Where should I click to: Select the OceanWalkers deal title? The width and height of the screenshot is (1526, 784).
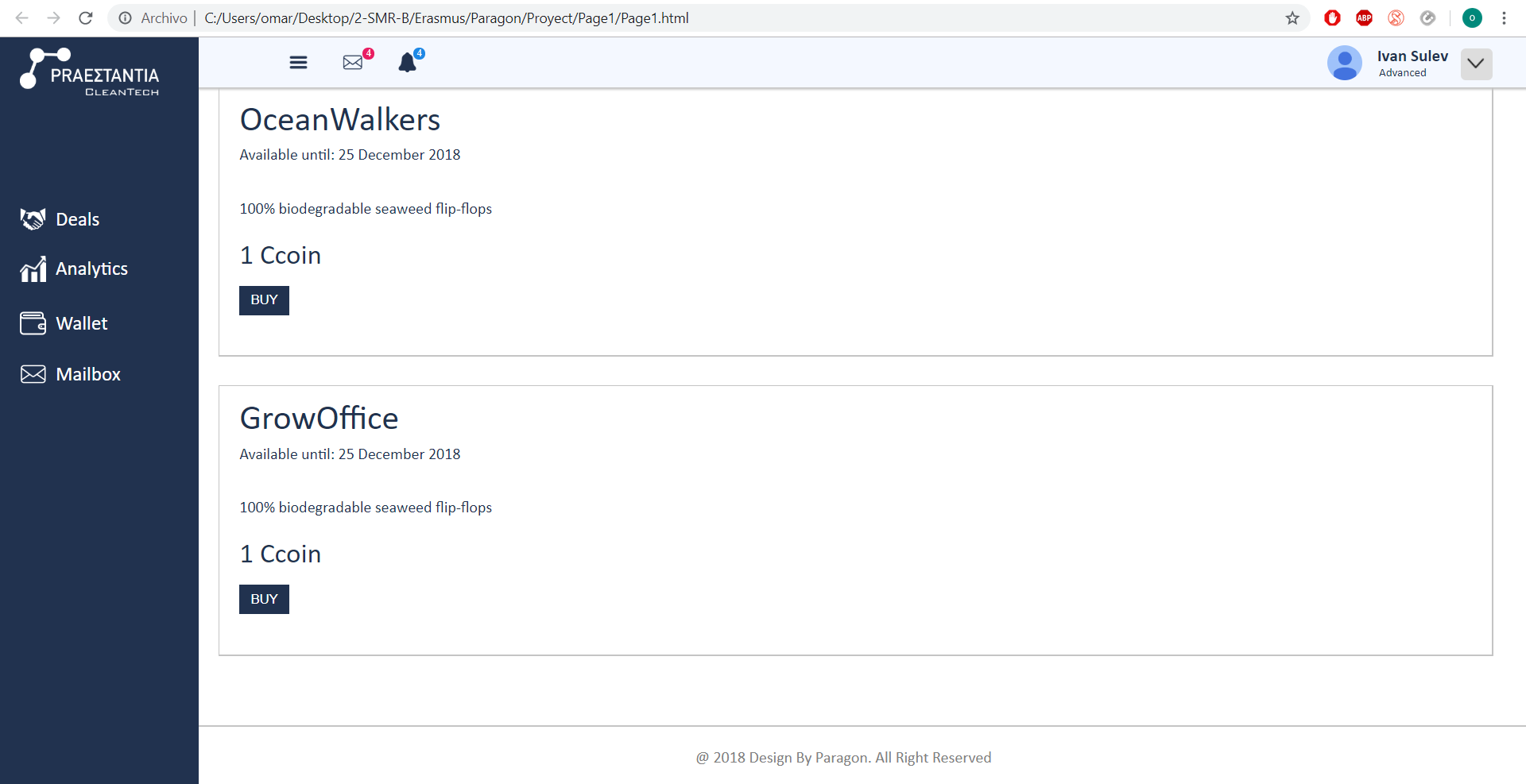tap(339, 120)
